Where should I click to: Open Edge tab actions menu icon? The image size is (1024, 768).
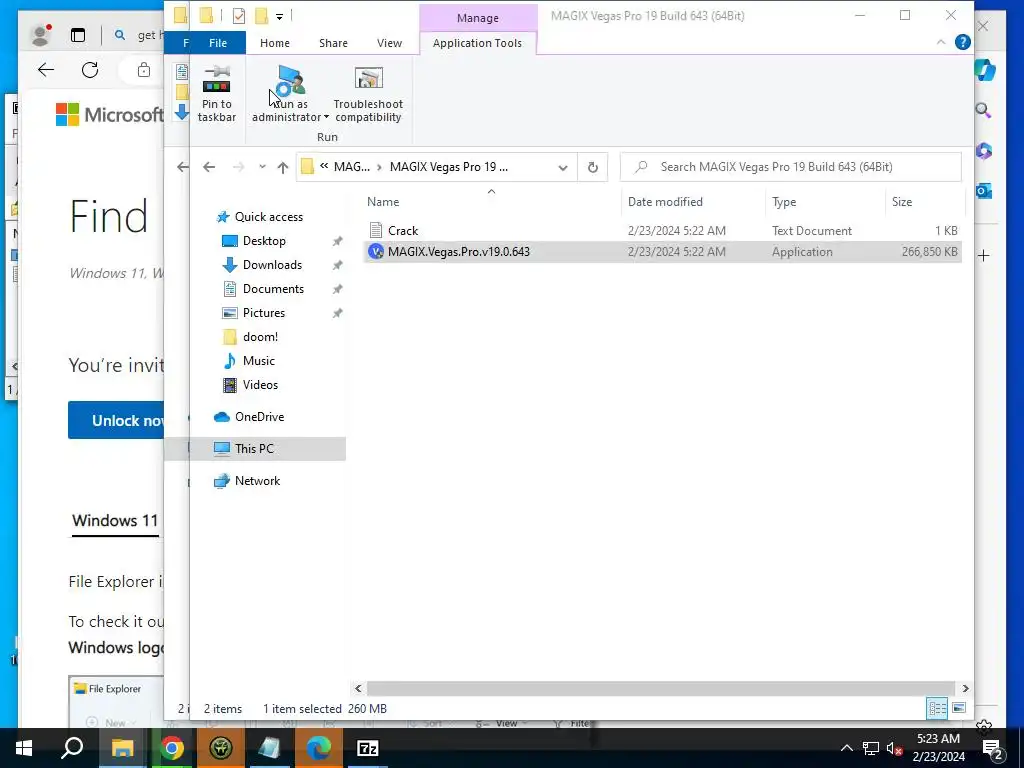tap(78, 35)
